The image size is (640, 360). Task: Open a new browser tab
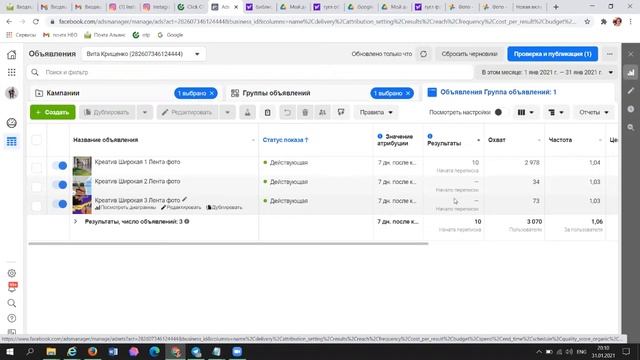556,7
